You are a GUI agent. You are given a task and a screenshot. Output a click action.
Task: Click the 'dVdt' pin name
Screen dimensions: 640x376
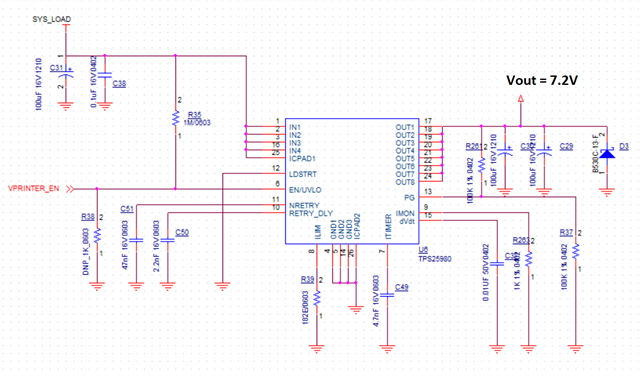pyautogui.click(x=407, y=221)
